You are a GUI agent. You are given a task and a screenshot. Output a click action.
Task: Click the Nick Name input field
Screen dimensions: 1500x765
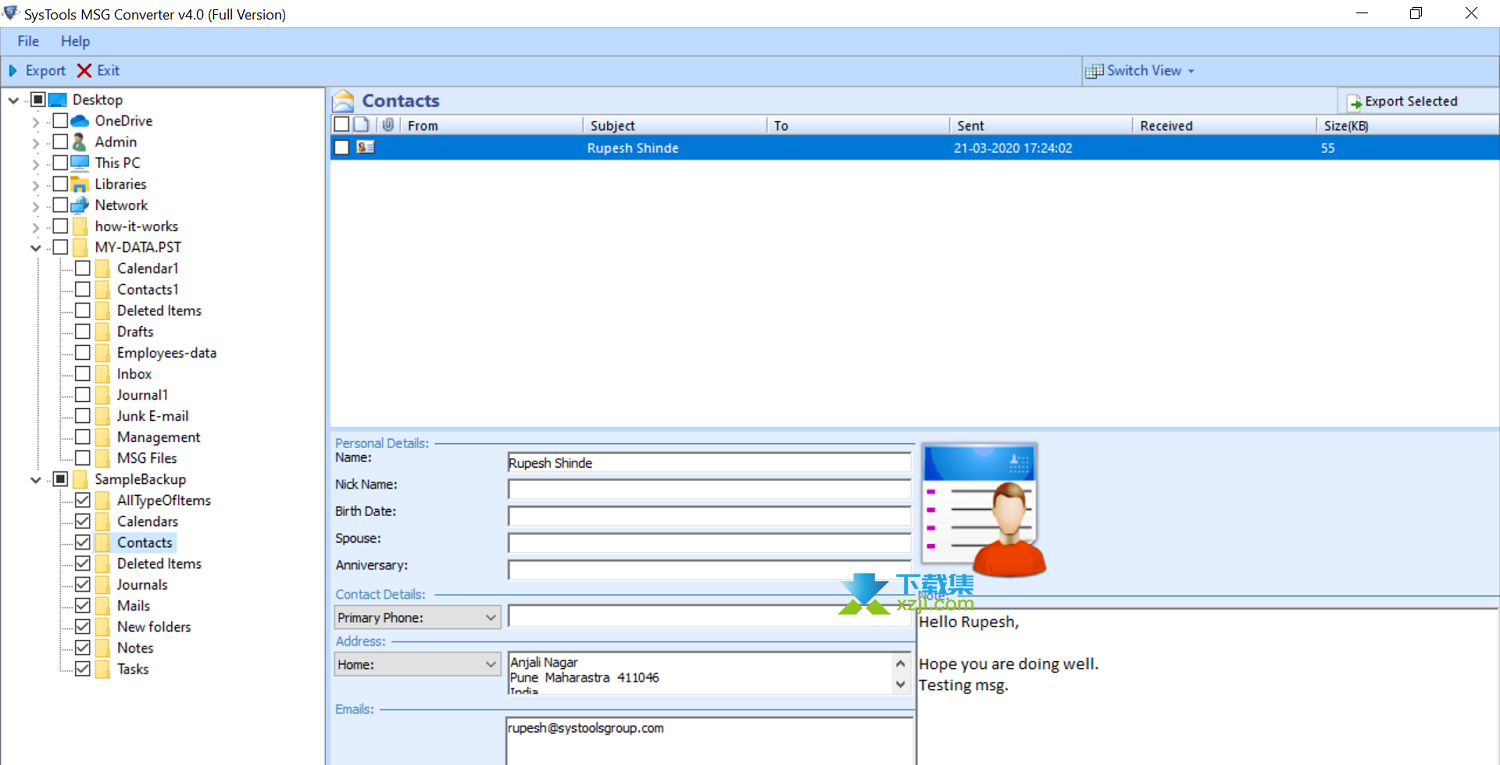coord(710,489)
